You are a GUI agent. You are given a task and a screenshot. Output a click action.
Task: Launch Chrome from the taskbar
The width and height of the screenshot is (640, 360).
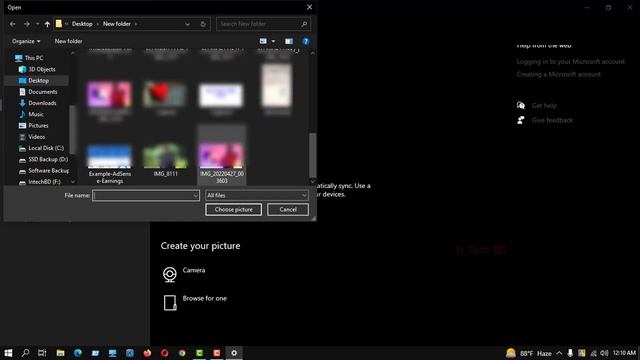click(182, 353)
